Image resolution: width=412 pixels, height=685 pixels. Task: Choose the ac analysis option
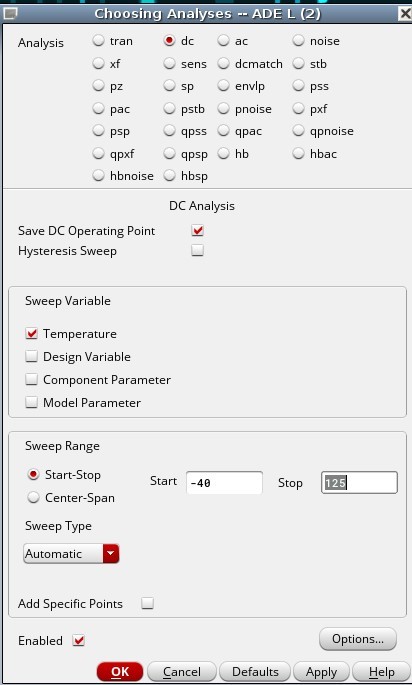(x=223, y=41)
